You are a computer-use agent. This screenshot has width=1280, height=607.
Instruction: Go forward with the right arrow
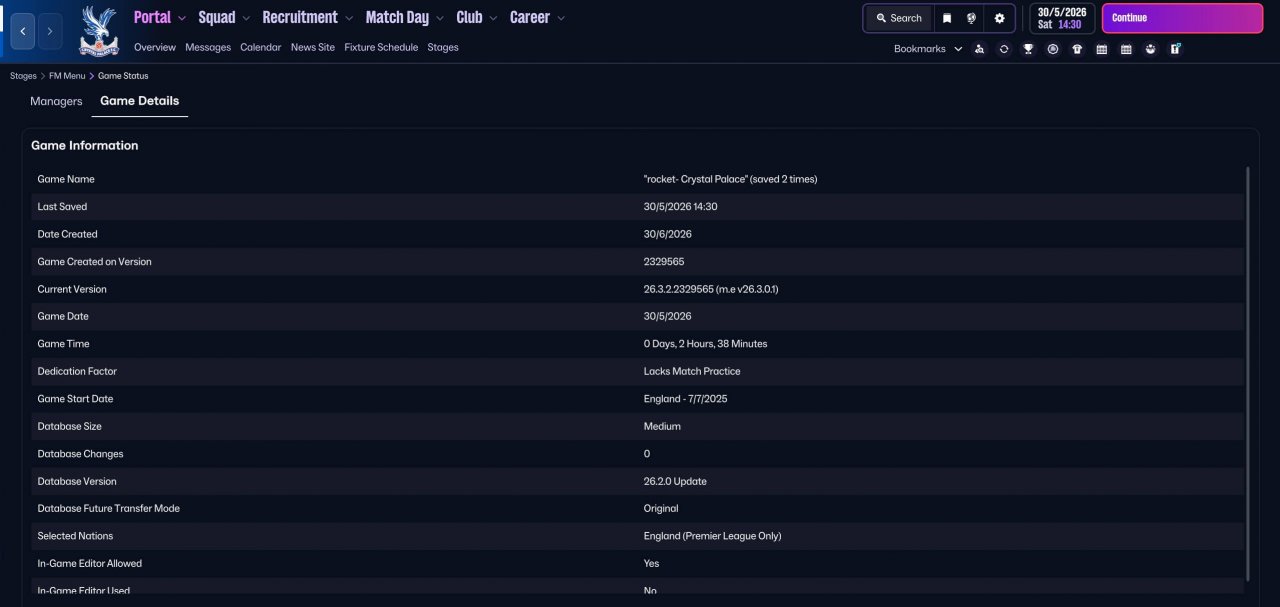click(50, 32)
